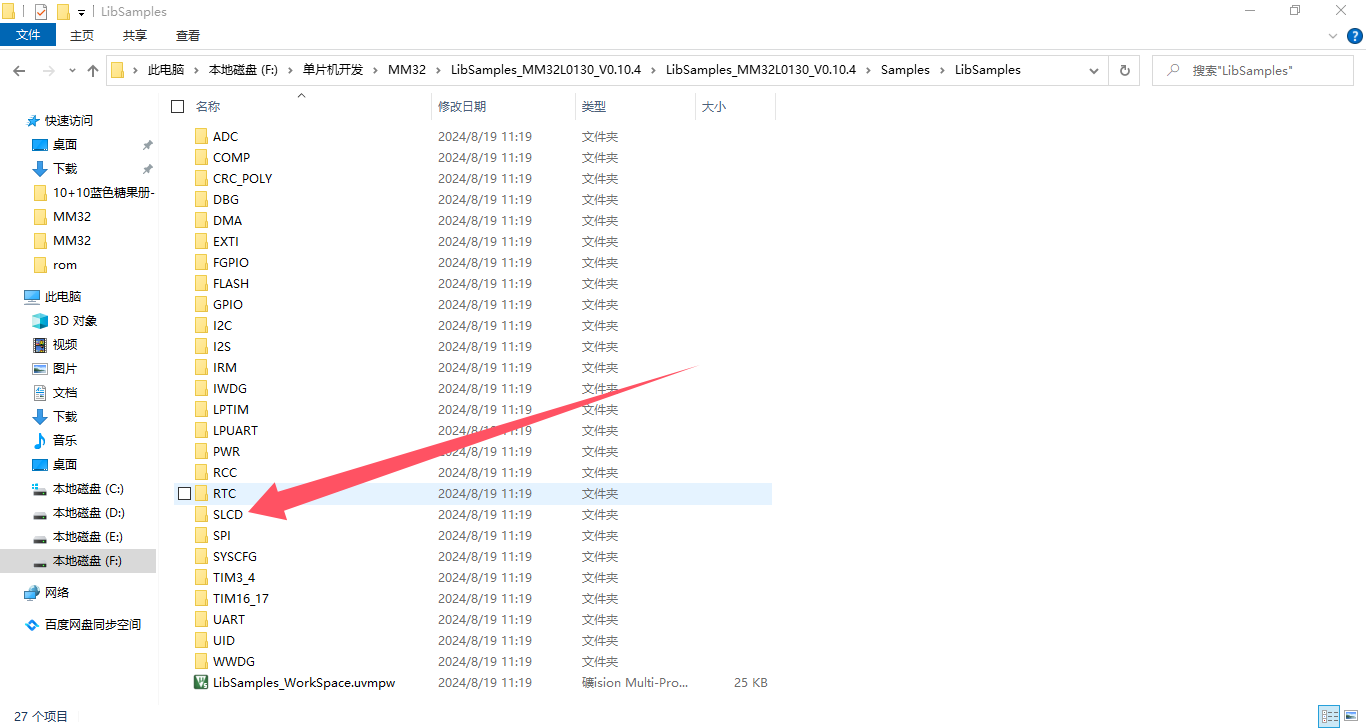Switch to details view in status bar
This screenshot has height=728, width=1366.
(1329, 716)
